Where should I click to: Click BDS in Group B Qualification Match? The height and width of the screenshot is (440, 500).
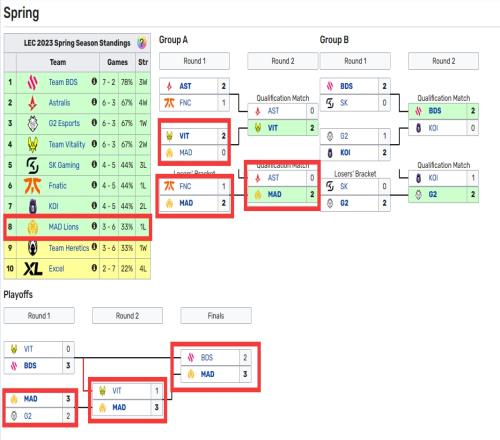435,111
